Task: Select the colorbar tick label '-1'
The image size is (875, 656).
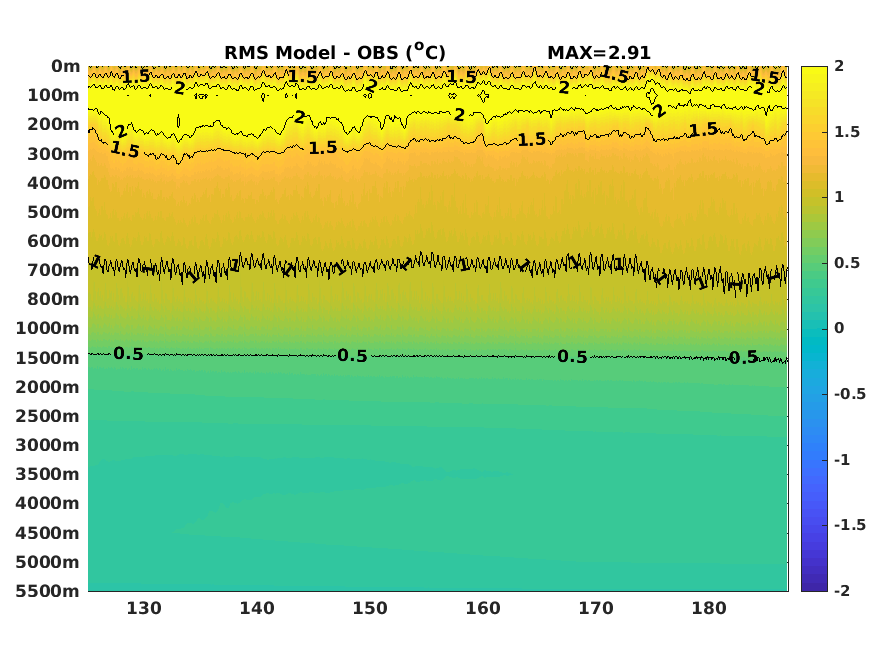Action: (842, 460)
